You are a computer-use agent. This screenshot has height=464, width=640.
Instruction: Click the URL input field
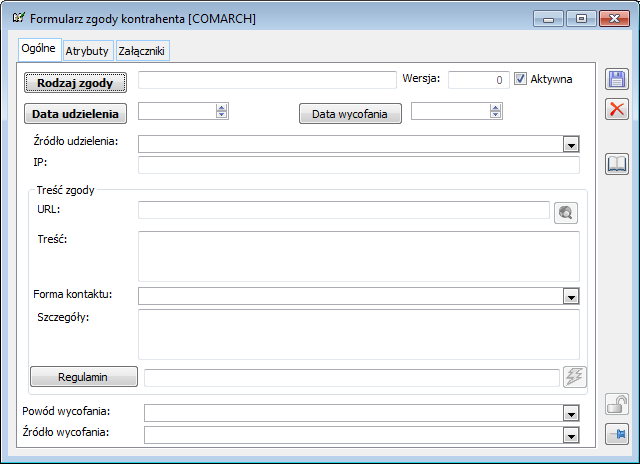tap(344, 210)
